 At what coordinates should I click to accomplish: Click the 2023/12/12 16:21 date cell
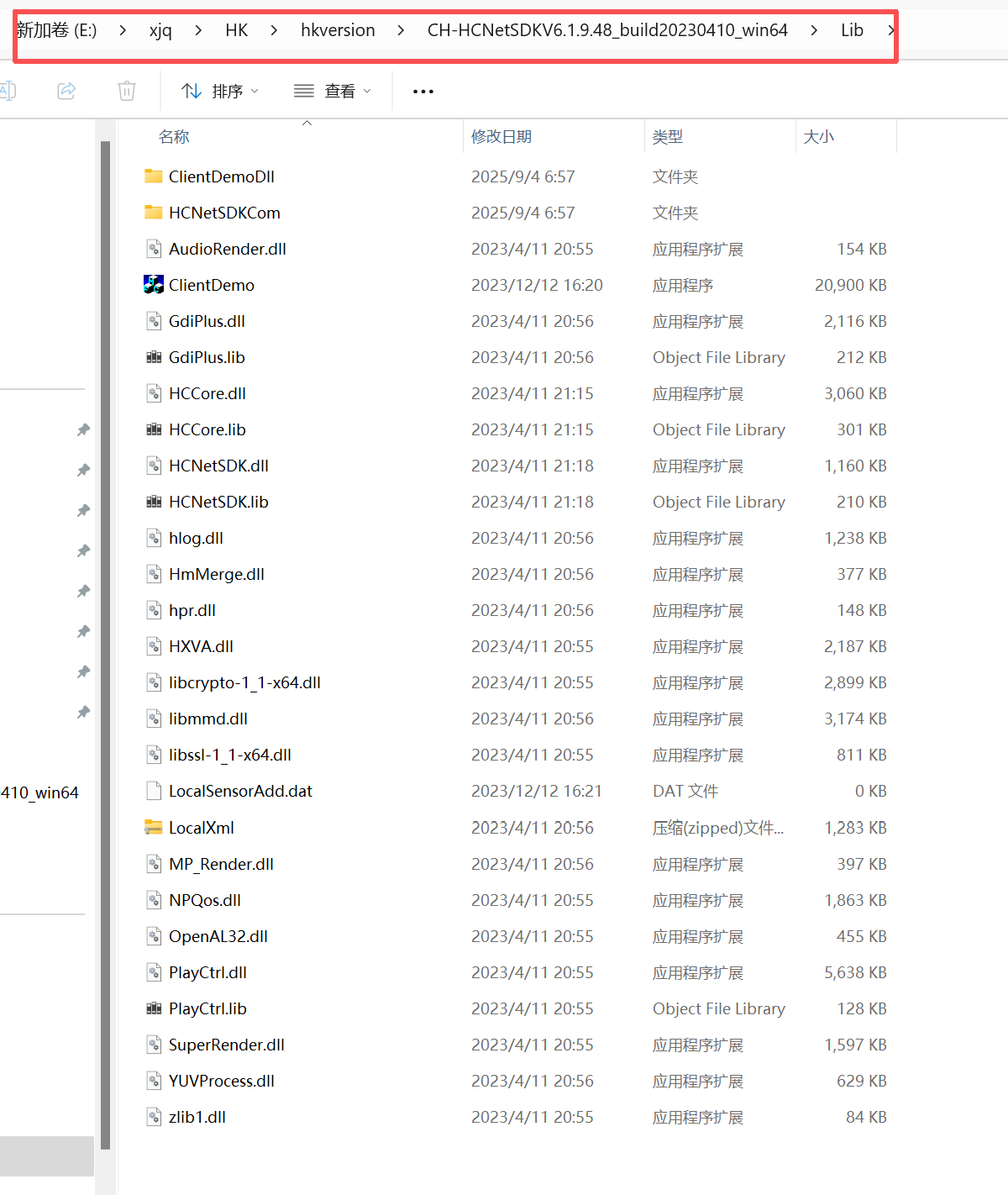tap(537, 791)
